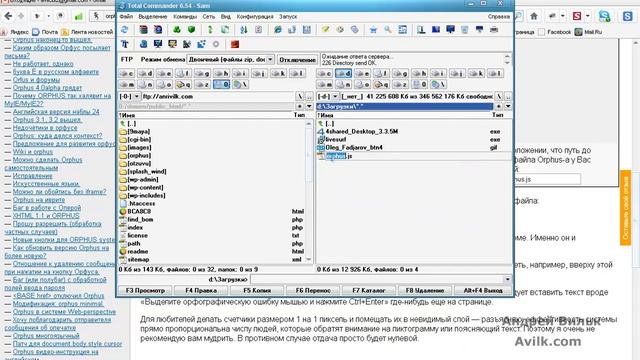
Task: Click the Internet Explorer globe toolbar icon
Action: (278, 30)
